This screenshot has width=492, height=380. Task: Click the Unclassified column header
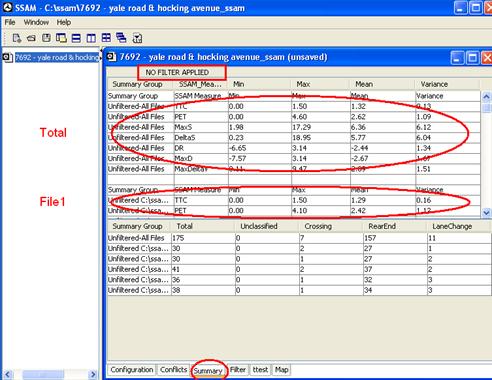point(267,226)
